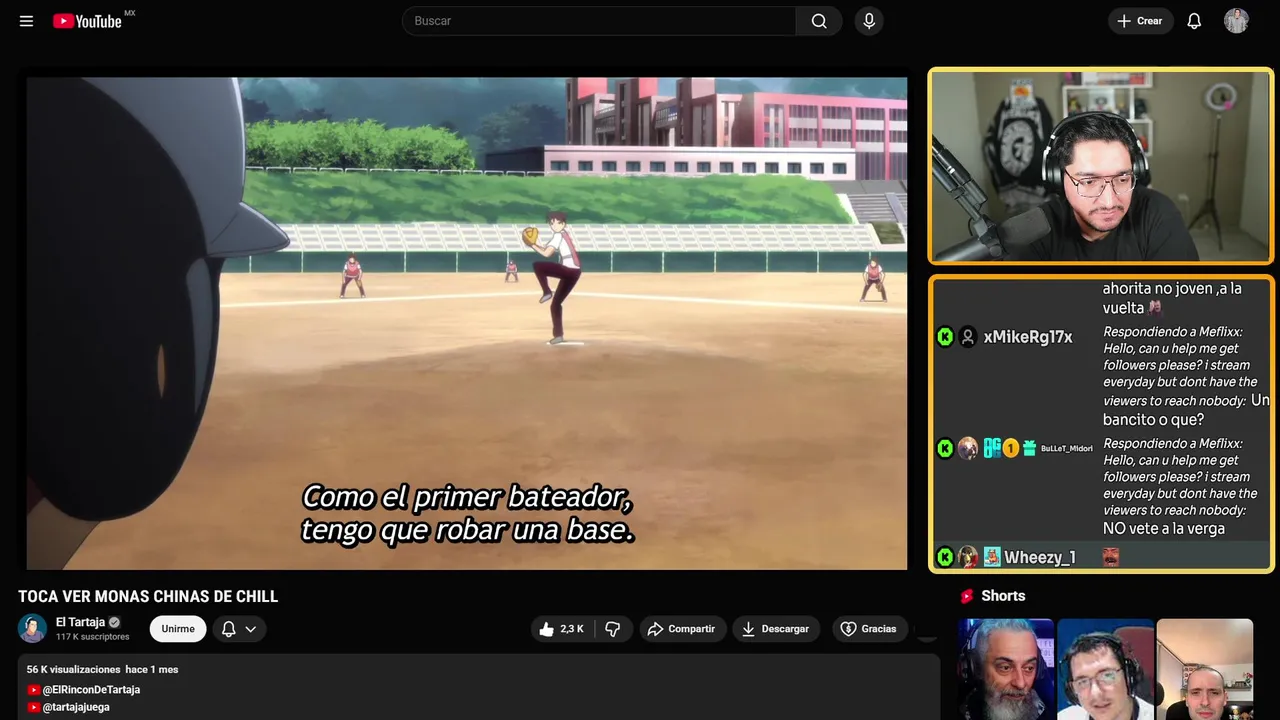This screenshot has height=720, width=1280.
Task: Share the video with Compartir
Action: (681, 629)
